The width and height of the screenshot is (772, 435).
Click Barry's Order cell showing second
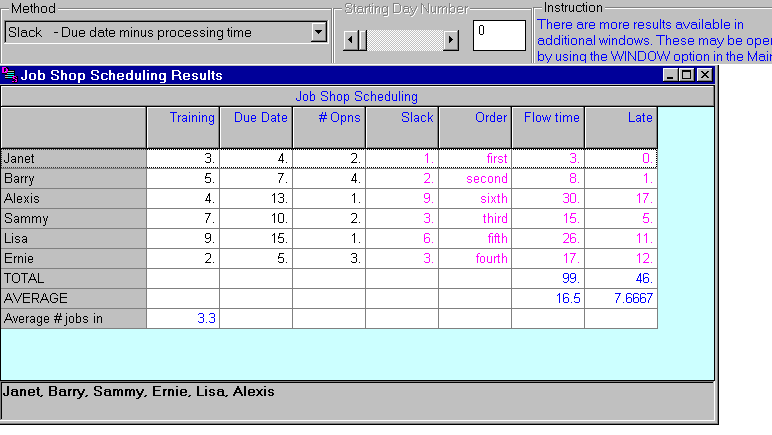(x=475, y=178)
